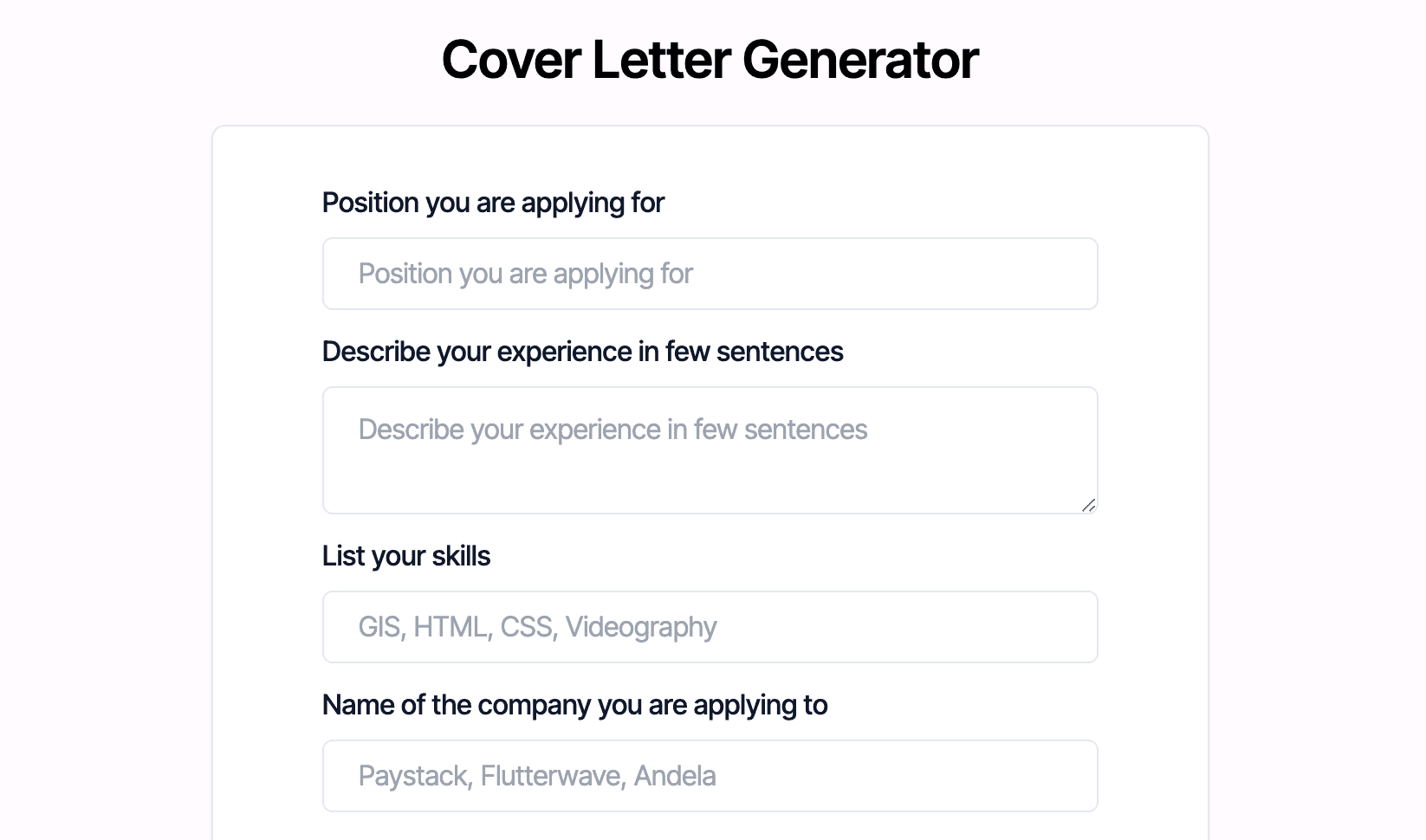Click the word 'Paystack' in company placeholder
This screenshot has height=840, width=1426.
tap(415, 776)
